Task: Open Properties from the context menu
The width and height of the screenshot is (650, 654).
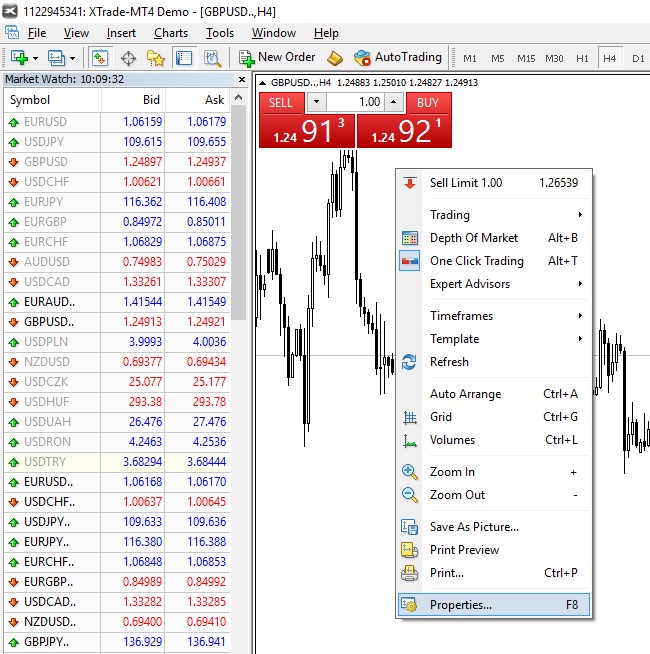Action: [x=461, y=605]
